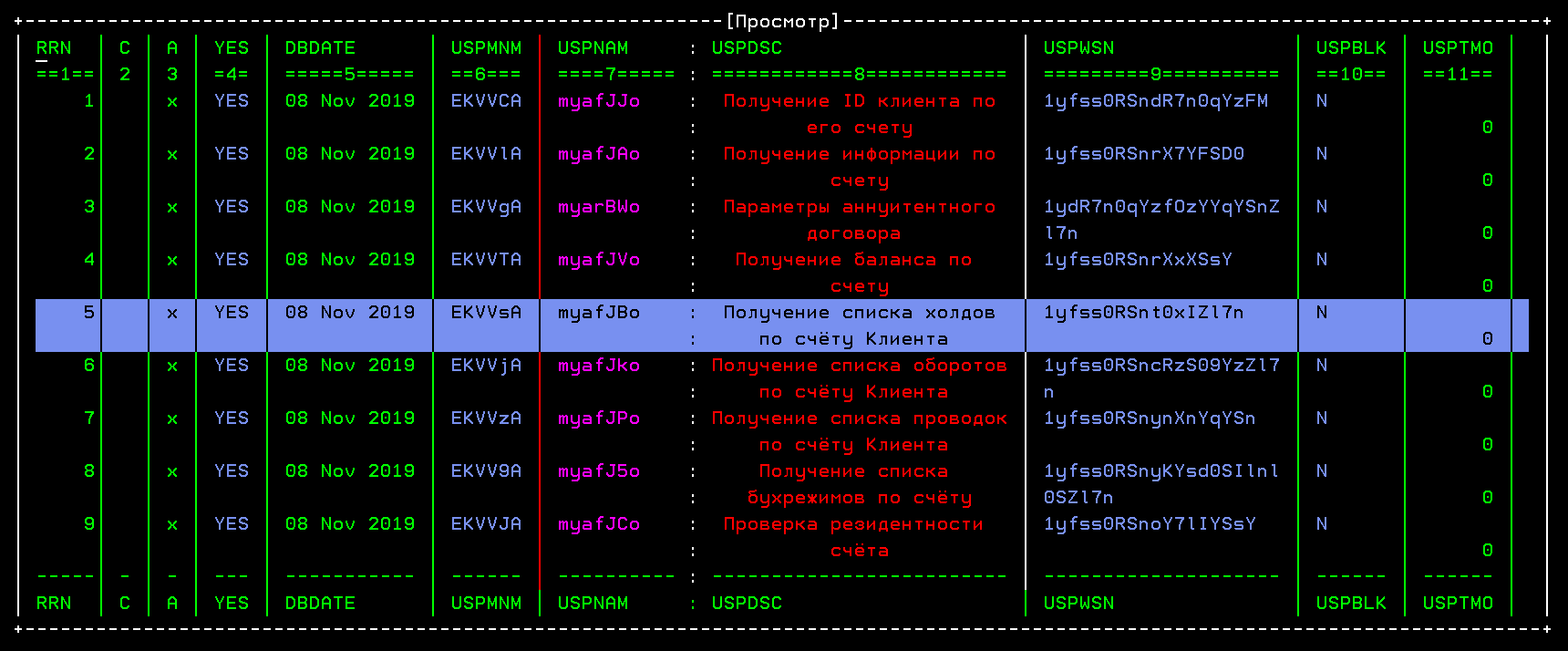Viewport: 1568px width, 651px height.
Task: Click the USPWSN value 1yfss0RSnynXnYqYSn
Action: (x=1150, y=418)
